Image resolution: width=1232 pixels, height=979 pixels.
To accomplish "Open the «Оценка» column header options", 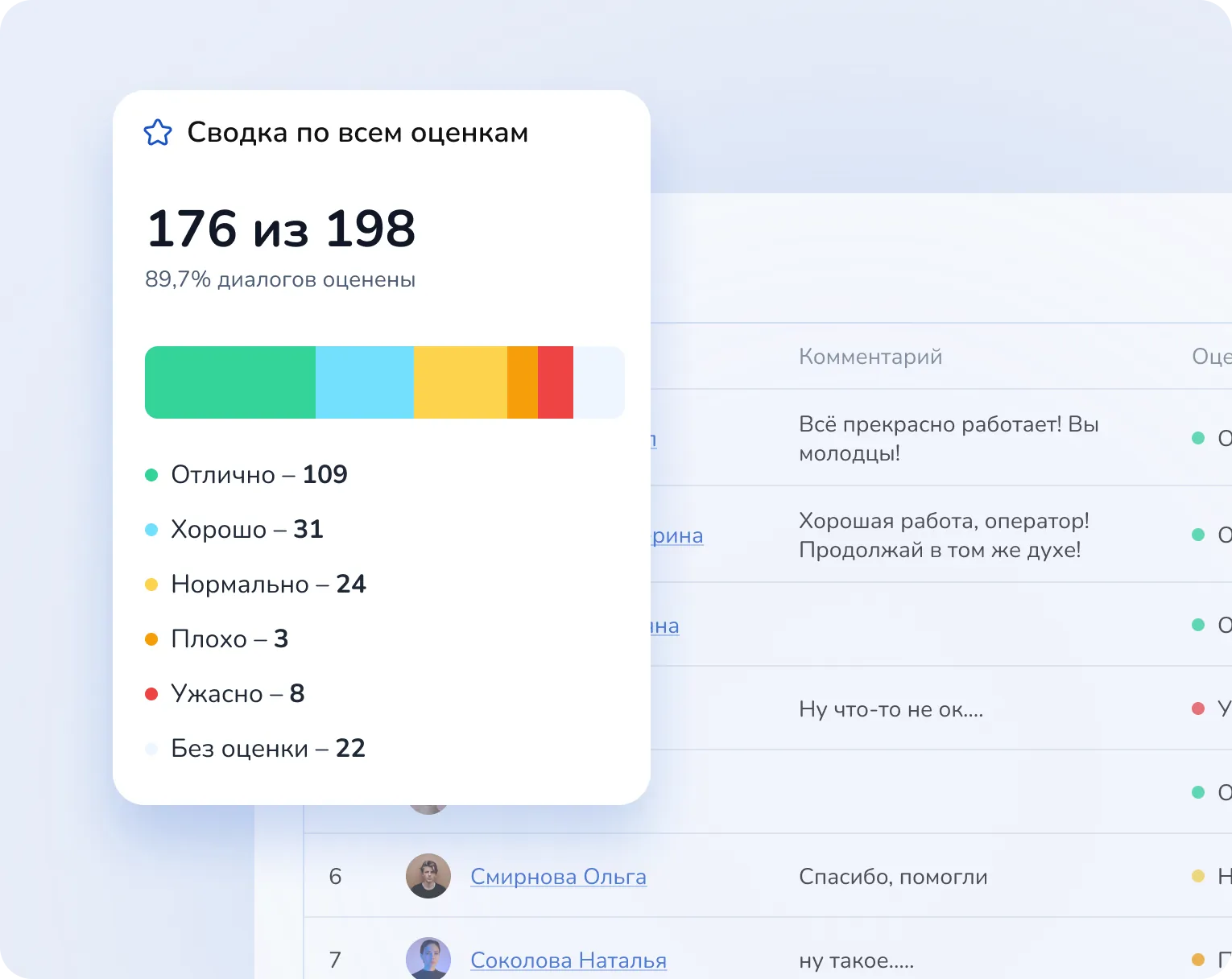I will (1210, 357).
